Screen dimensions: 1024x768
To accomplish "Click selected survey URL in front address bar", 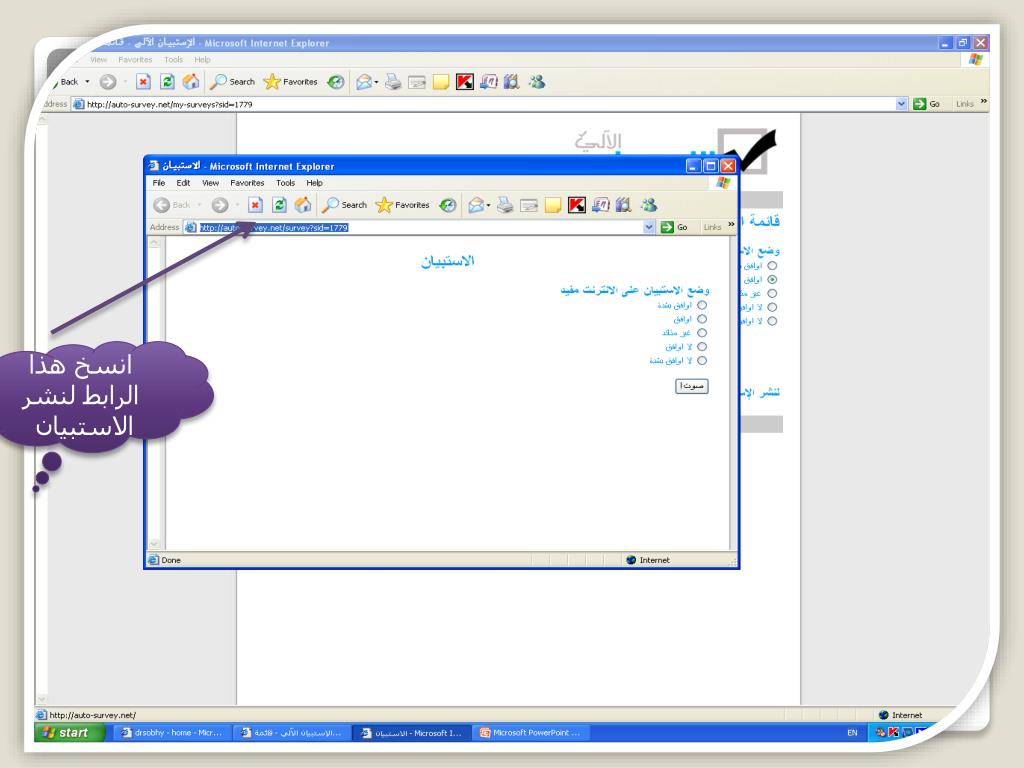I will [274, 227].
